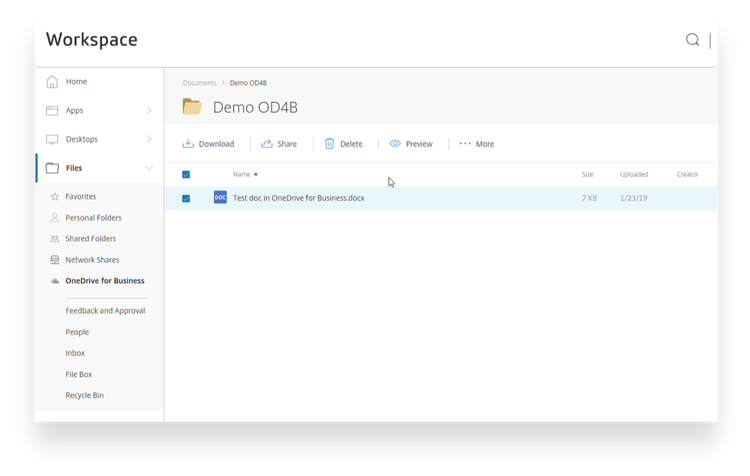Expand the Desktops submenu chevron
Viewport: 750px width, 476px height.
149,139
